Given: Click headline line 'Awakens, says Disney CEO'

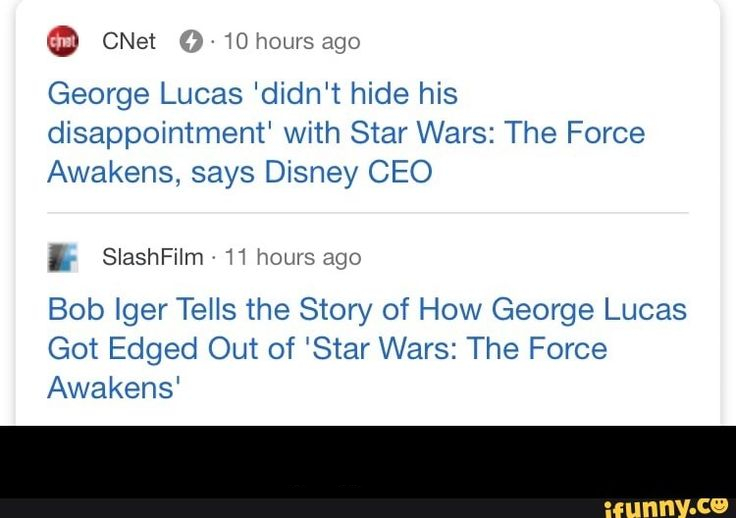Looking at the screenshot, I should [x=240, y=172].
